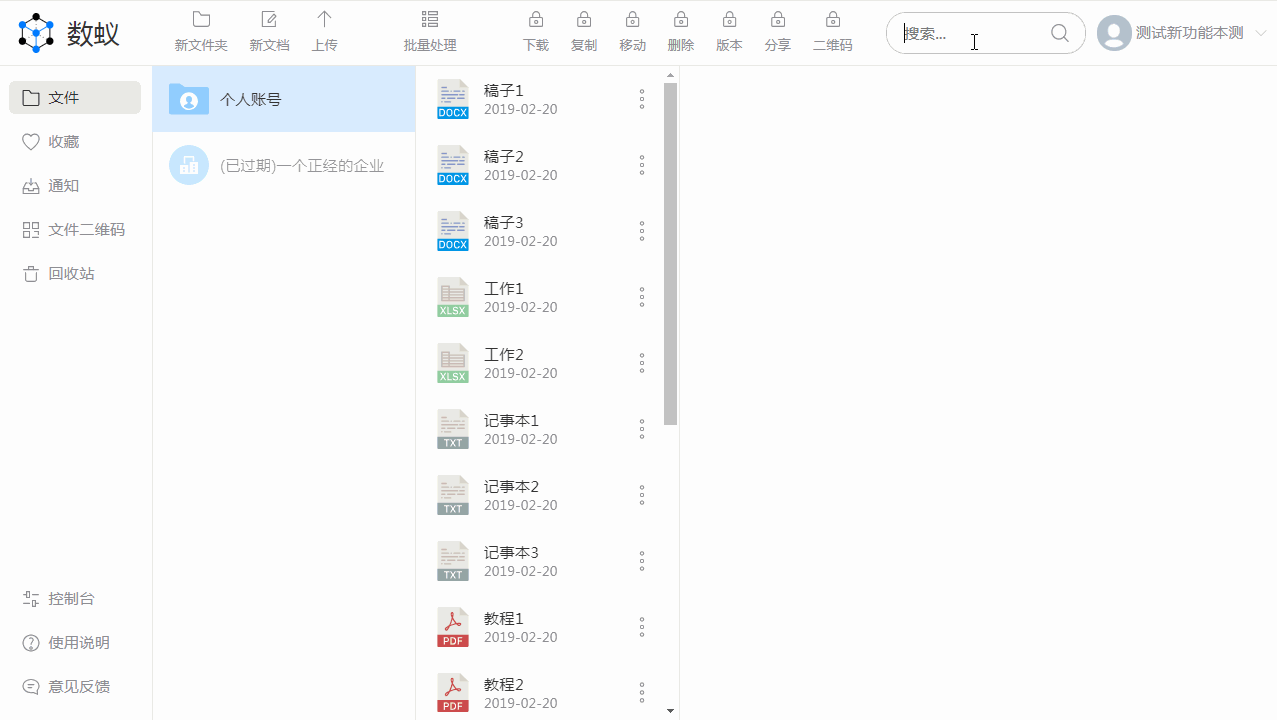Click the 测试新功能本测 username

coord(1190,33)
